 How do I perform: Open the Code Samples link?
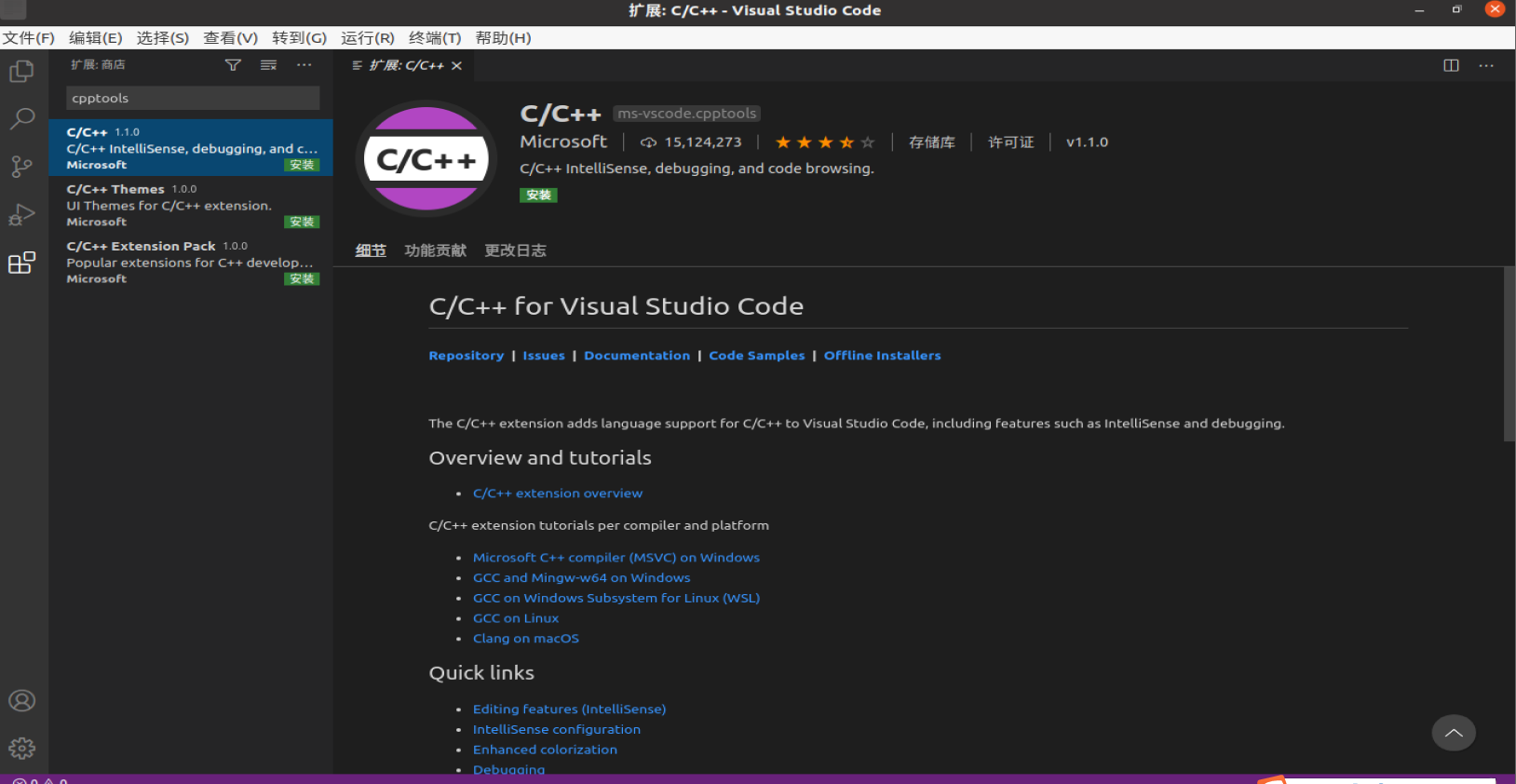coord(757,356)
